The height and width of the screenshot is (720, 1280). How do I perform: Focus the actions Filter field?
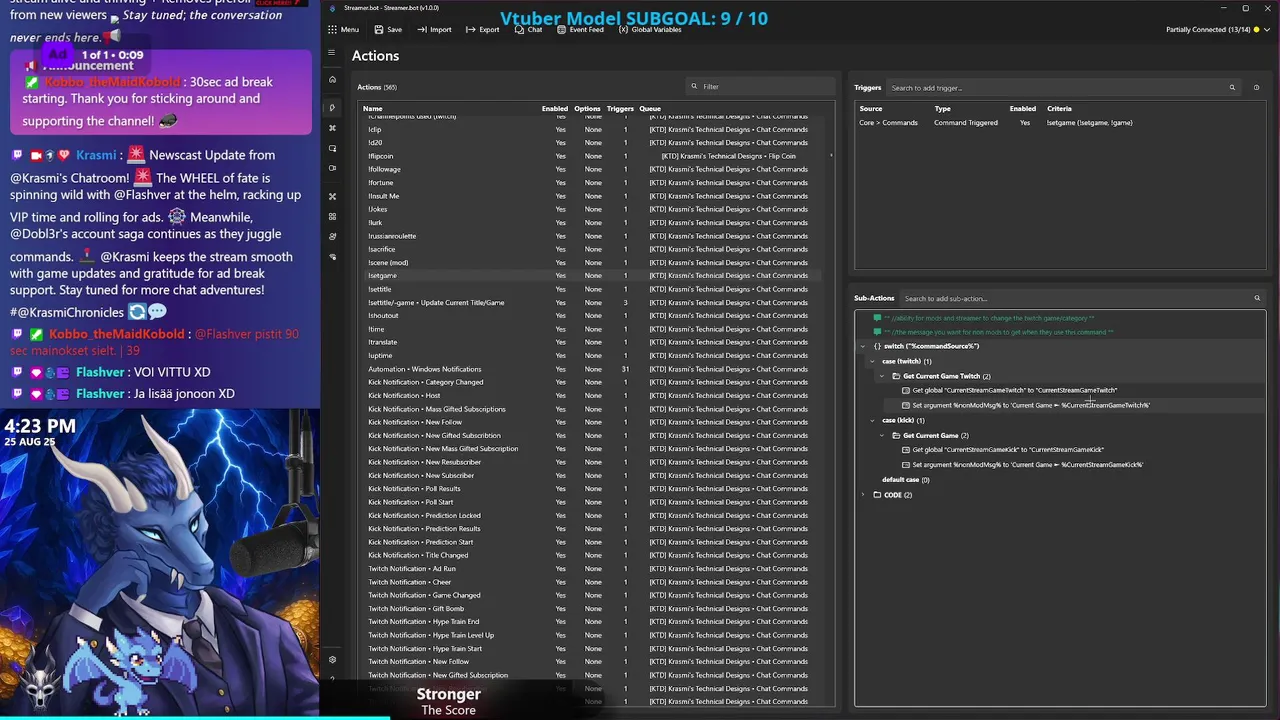pyautogui.click(x=760, y=87)
